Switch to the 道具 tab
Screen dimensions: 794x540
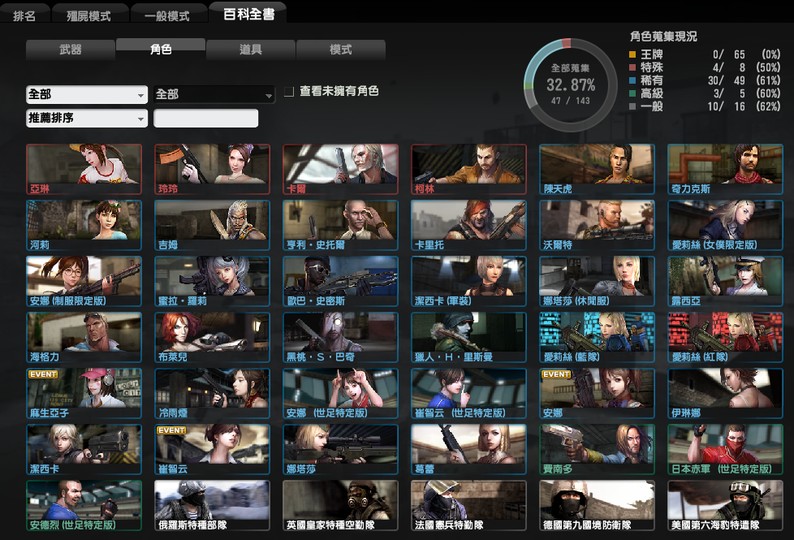pos(251,50)
